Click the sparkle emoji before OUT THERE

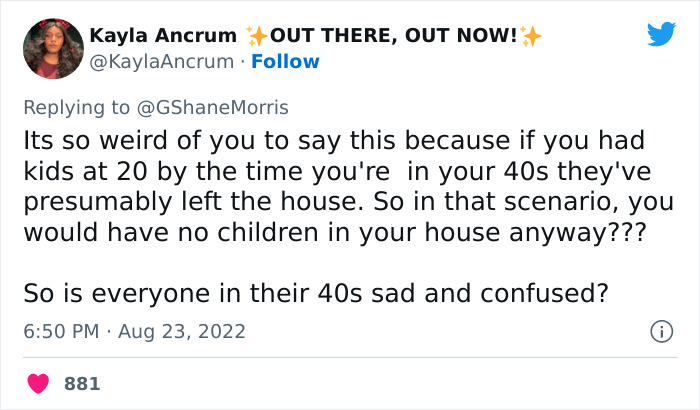257,36
